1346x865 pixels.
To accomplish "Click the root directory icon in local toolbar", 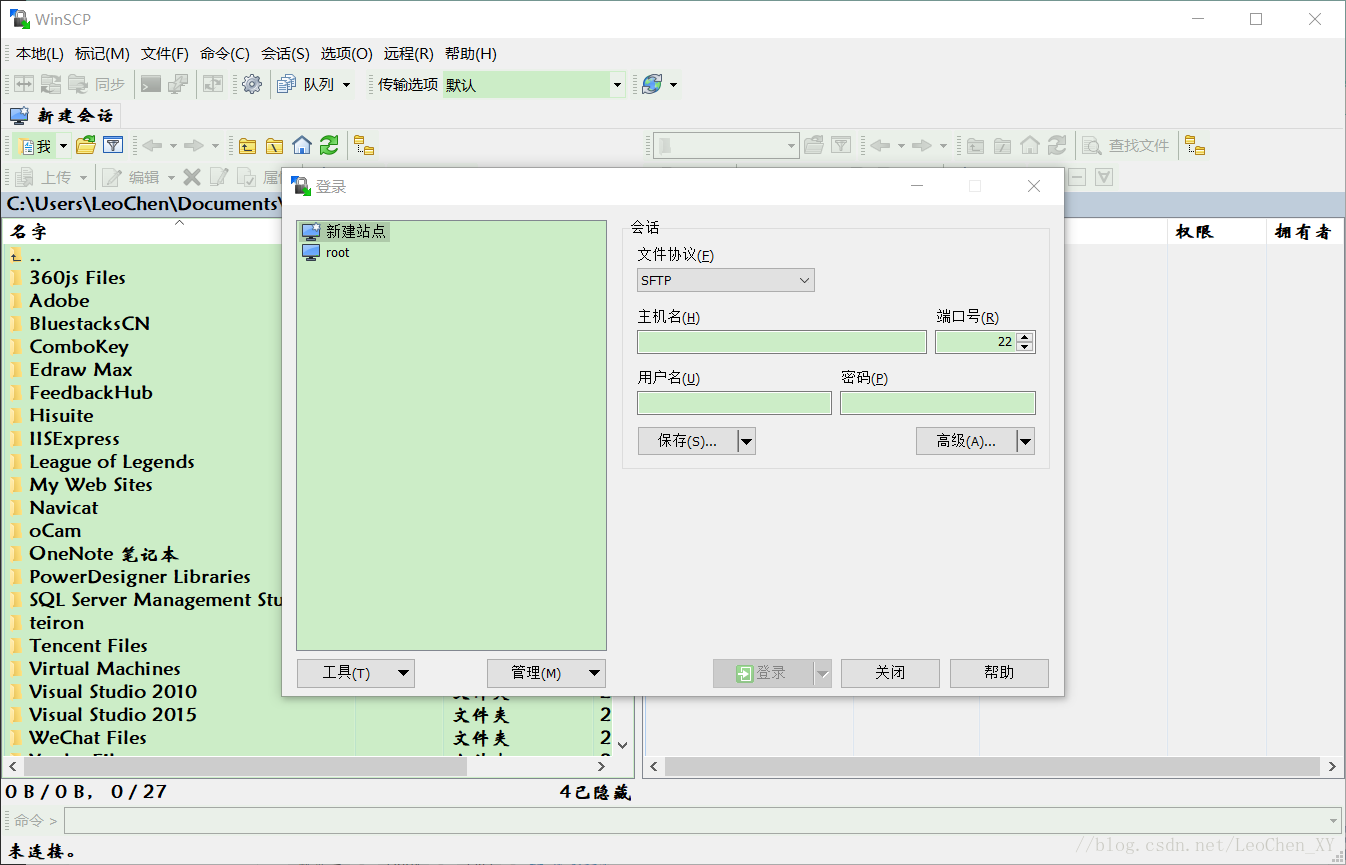I will pos(274,145).
